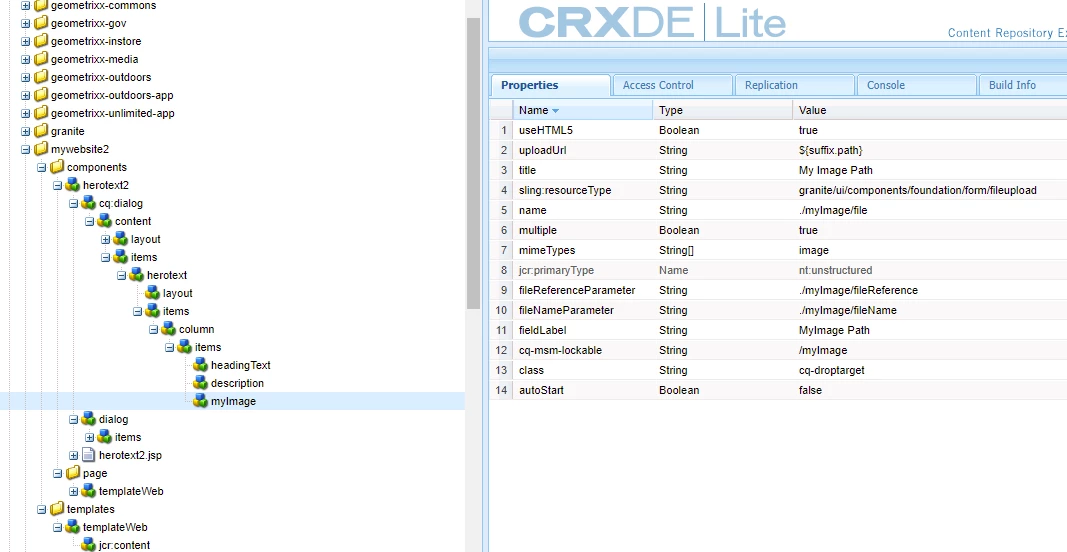Select the multiple property name
The image size is (1067, 552).
(x=538, y=230)
